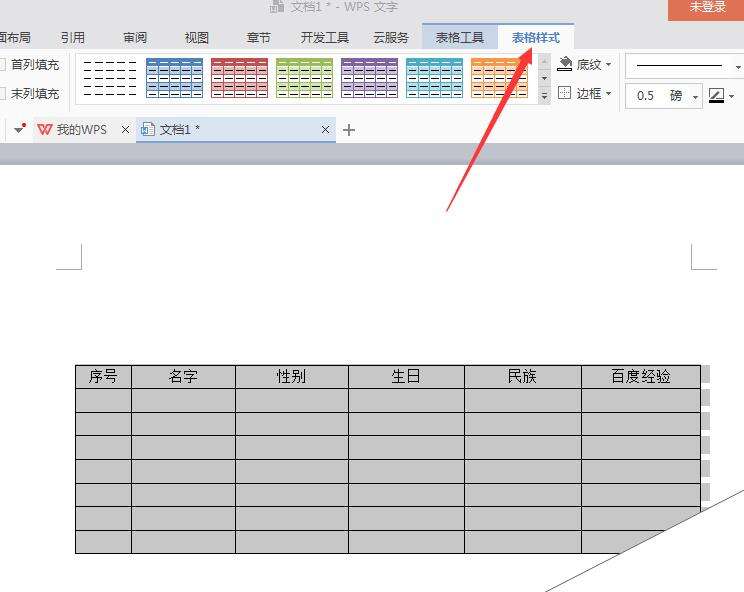Click the 未登录 login button
744x592 pixels.
(706, 9)
